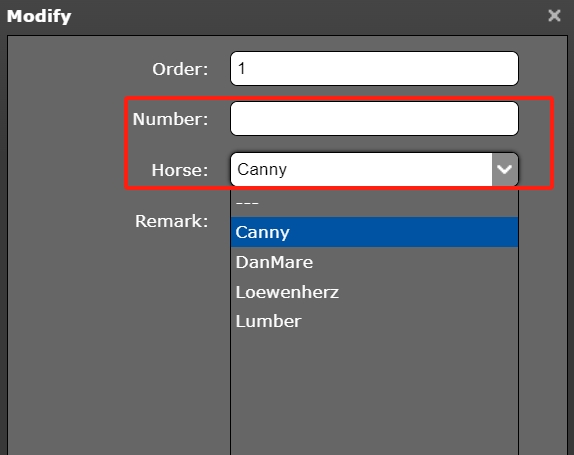This screenshot has height=455, width=574.
Task: Click the 'Modify' dialog title text
Action: click(39, 16)
